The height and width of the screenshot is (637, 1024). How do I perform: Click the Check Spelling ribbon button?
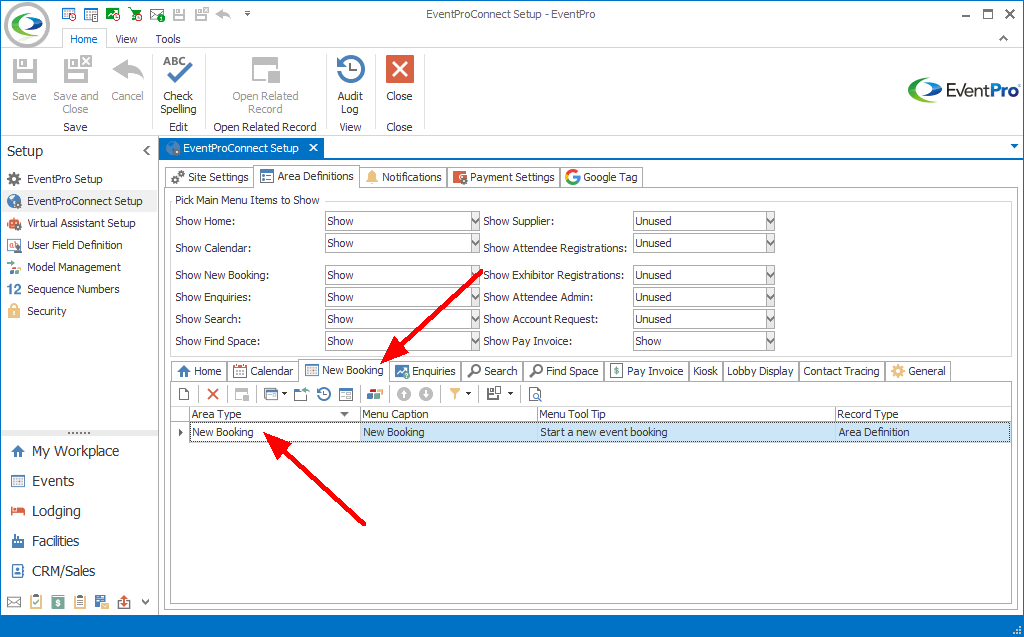coord(178,86)
